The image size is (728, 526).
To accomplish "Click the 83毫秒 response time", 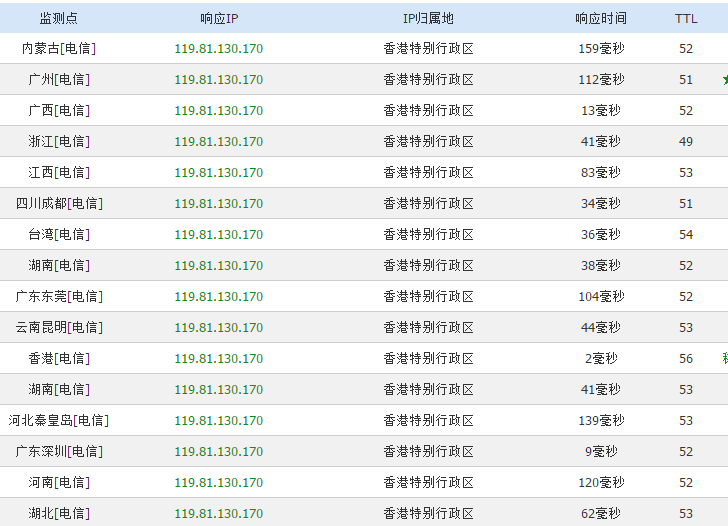I will [601, 172].
